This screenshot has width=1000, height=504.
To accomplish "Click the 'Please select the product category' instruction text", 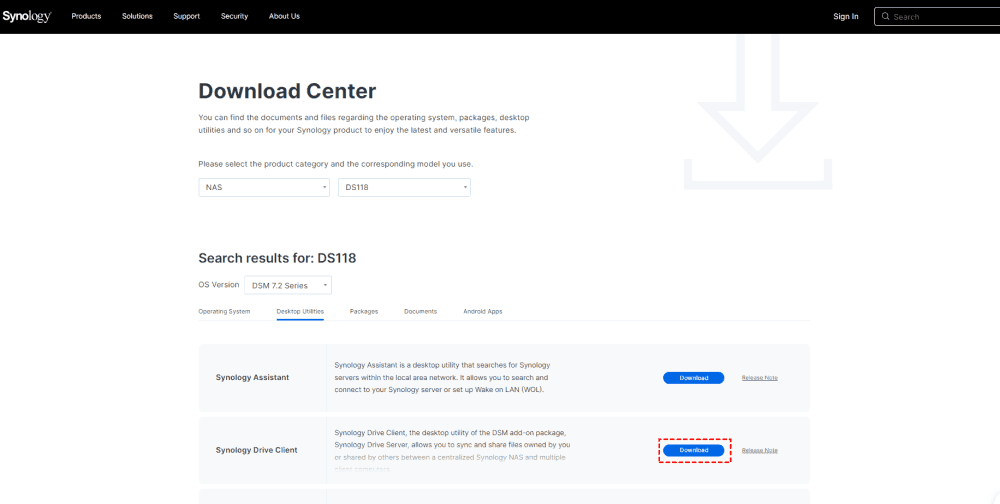I will 335,164.
